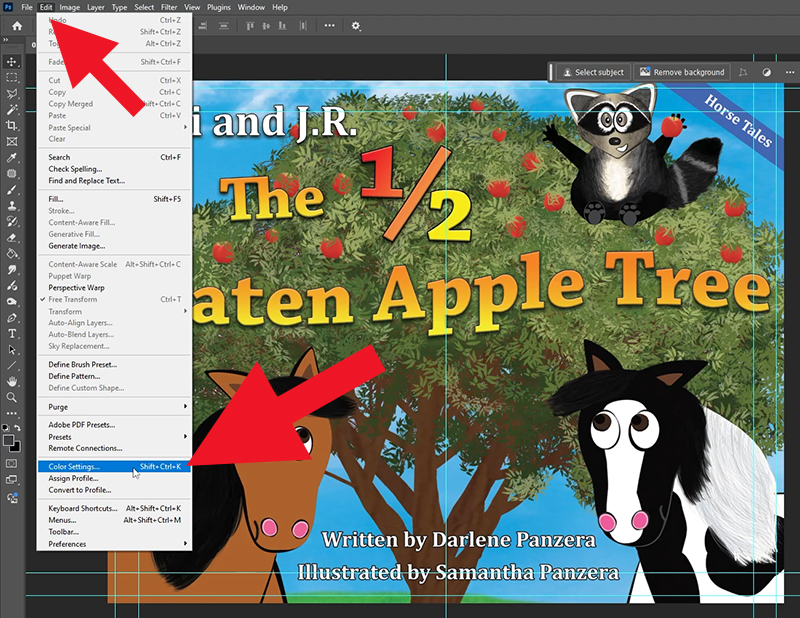Click the adjustment layer half-circle icon in task bar
Screen dimensions: 800x618
coord(766,72)
